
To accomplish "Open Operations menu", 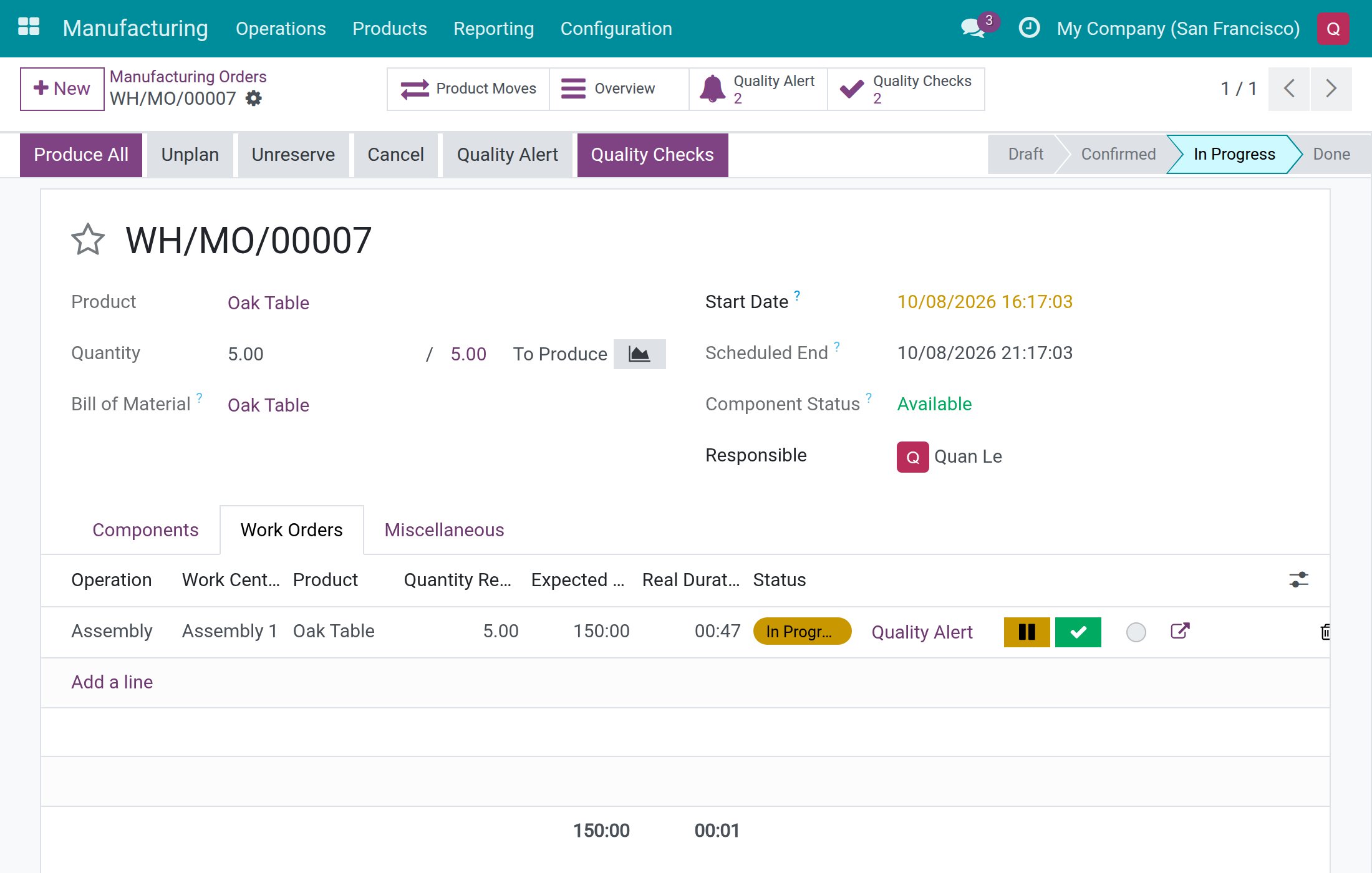I will point(281,29).
